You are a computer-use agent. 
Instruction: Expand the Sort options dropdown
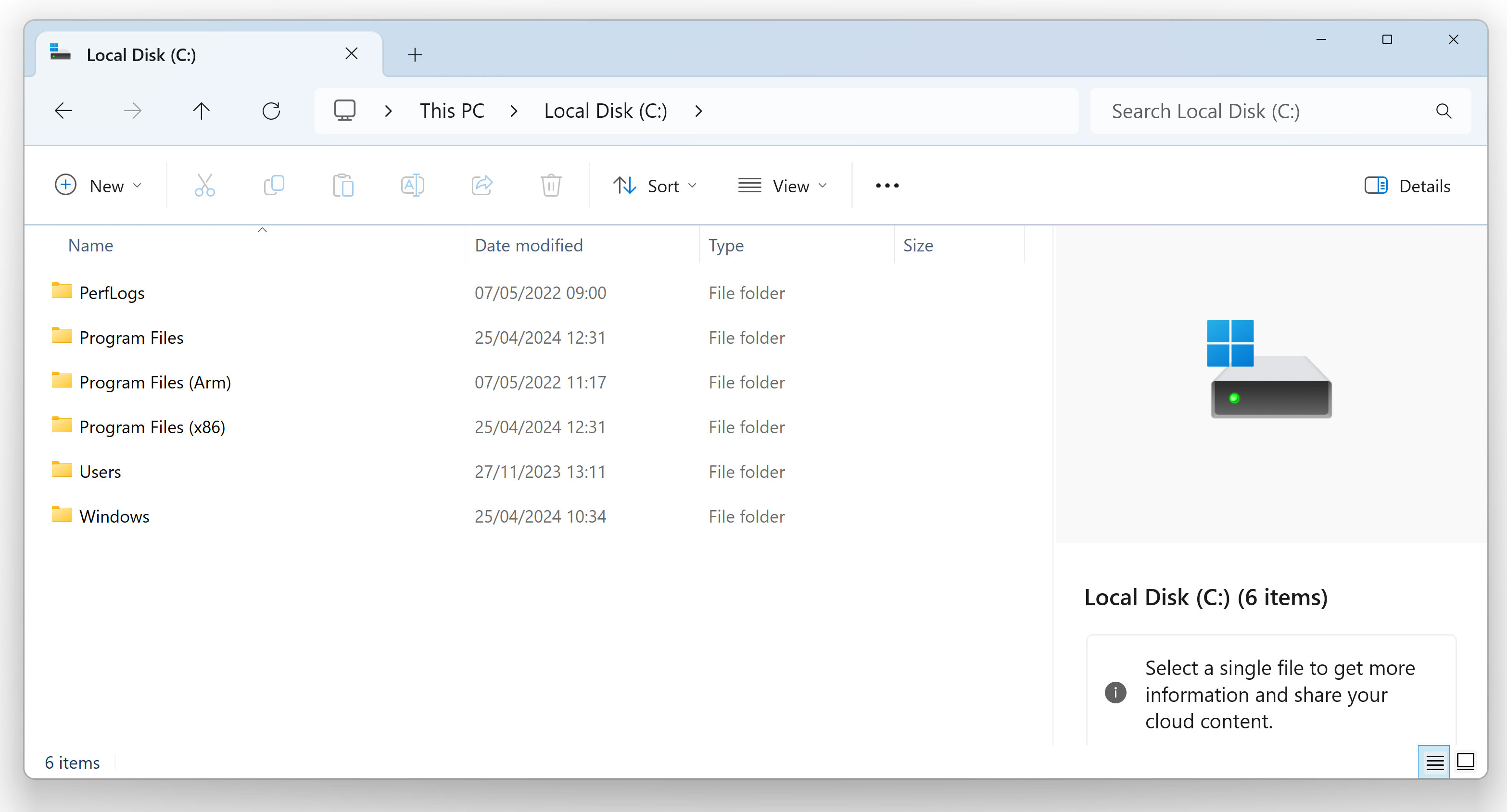pyautogui.click(x=655, y=186)
